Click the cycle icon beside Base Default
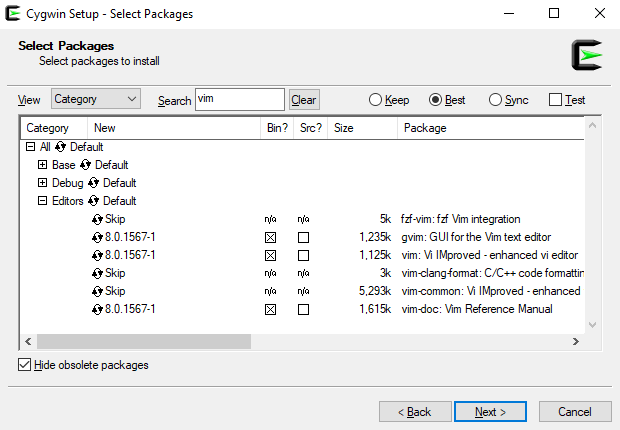The image size is (620, 430). (86, 165)
